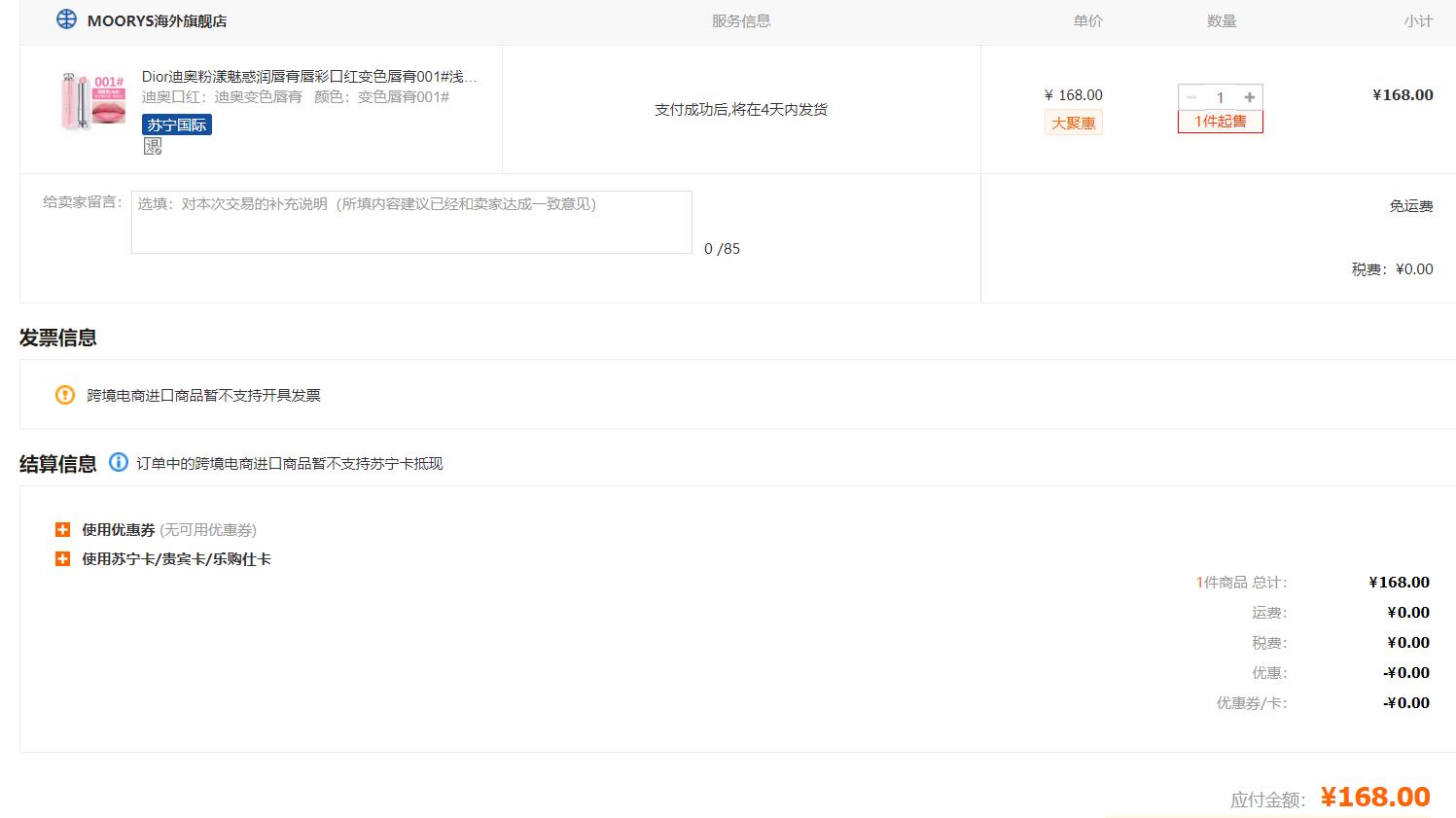Open the Dior迪奥粉漾魅惑润唇膏 product title
The height and width of the screenshot is (818, 1456).
click(x=309, y=76)
